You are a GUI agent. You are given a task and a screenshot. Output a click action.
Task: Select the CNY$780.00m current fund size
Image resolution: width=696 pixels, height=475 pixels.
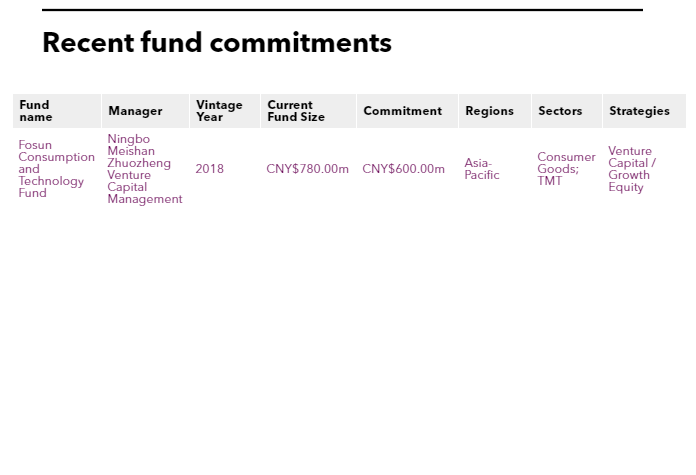(x=308, y=169)
